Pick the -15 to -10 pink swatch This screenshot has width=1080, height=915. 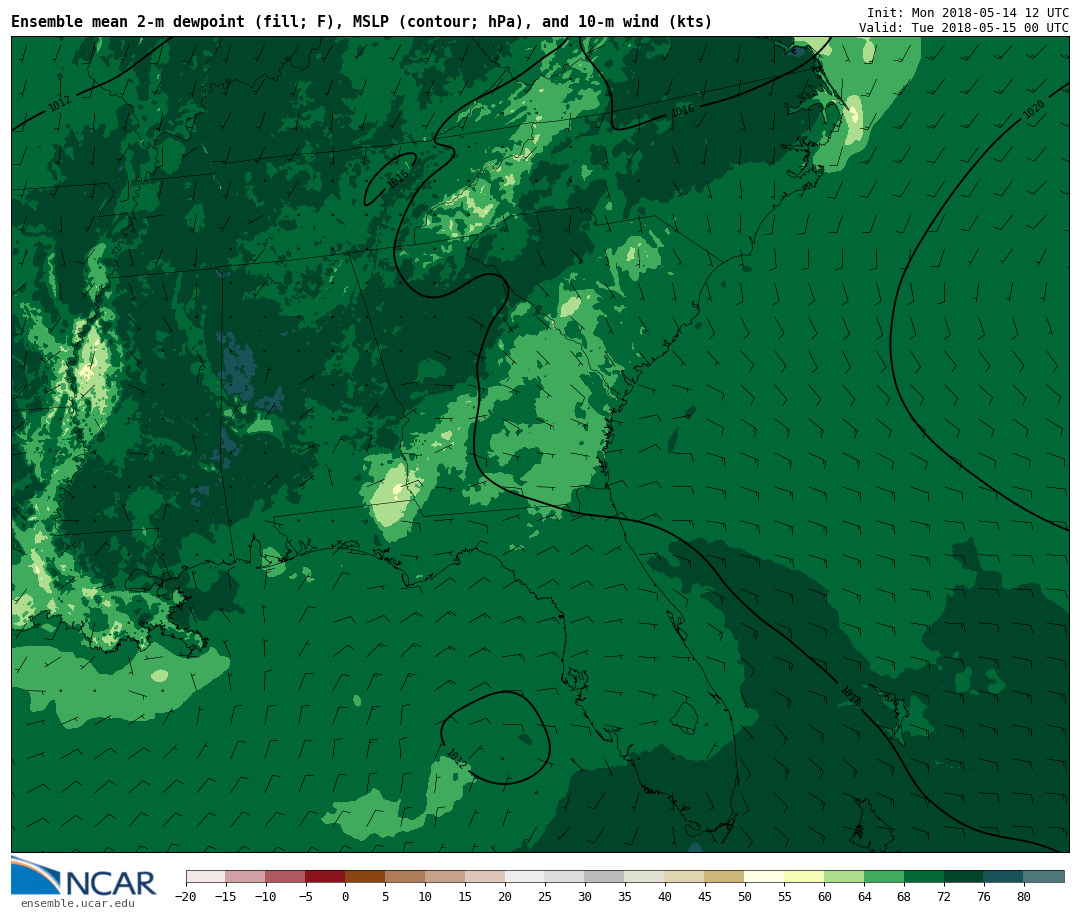[x=246, y=877]
